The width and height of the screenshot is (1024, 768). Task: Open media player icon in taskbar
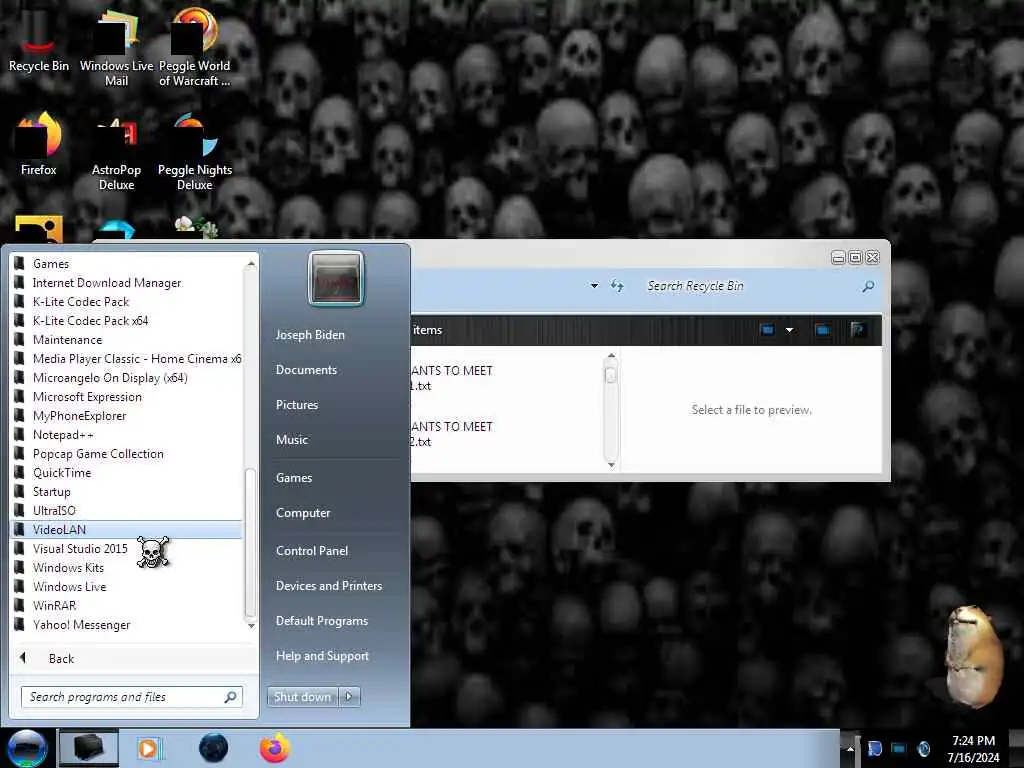coord(149,748)
